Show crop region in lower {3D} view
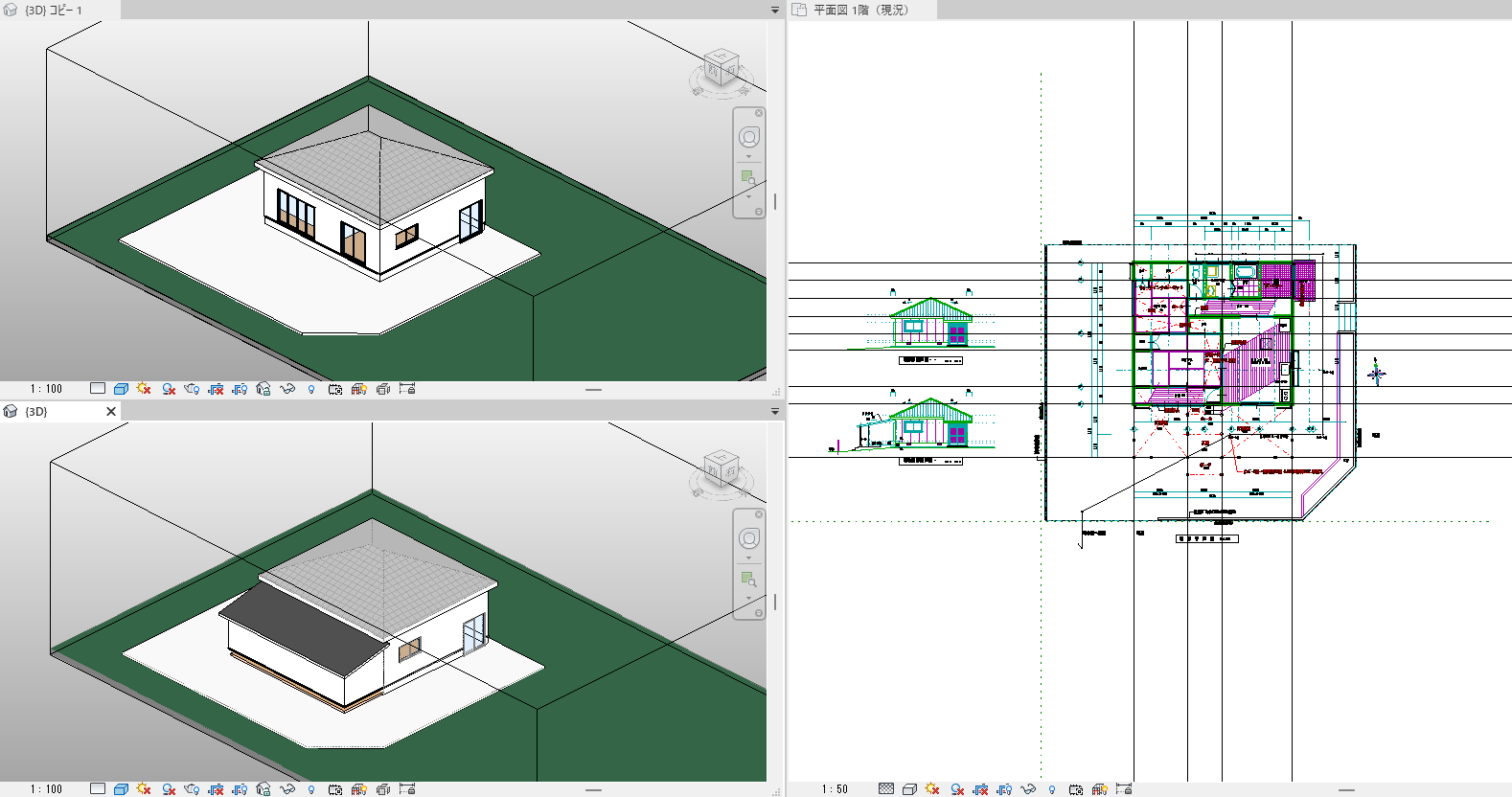The width and height of the screenshot is (1512, 797). (240, 789)
